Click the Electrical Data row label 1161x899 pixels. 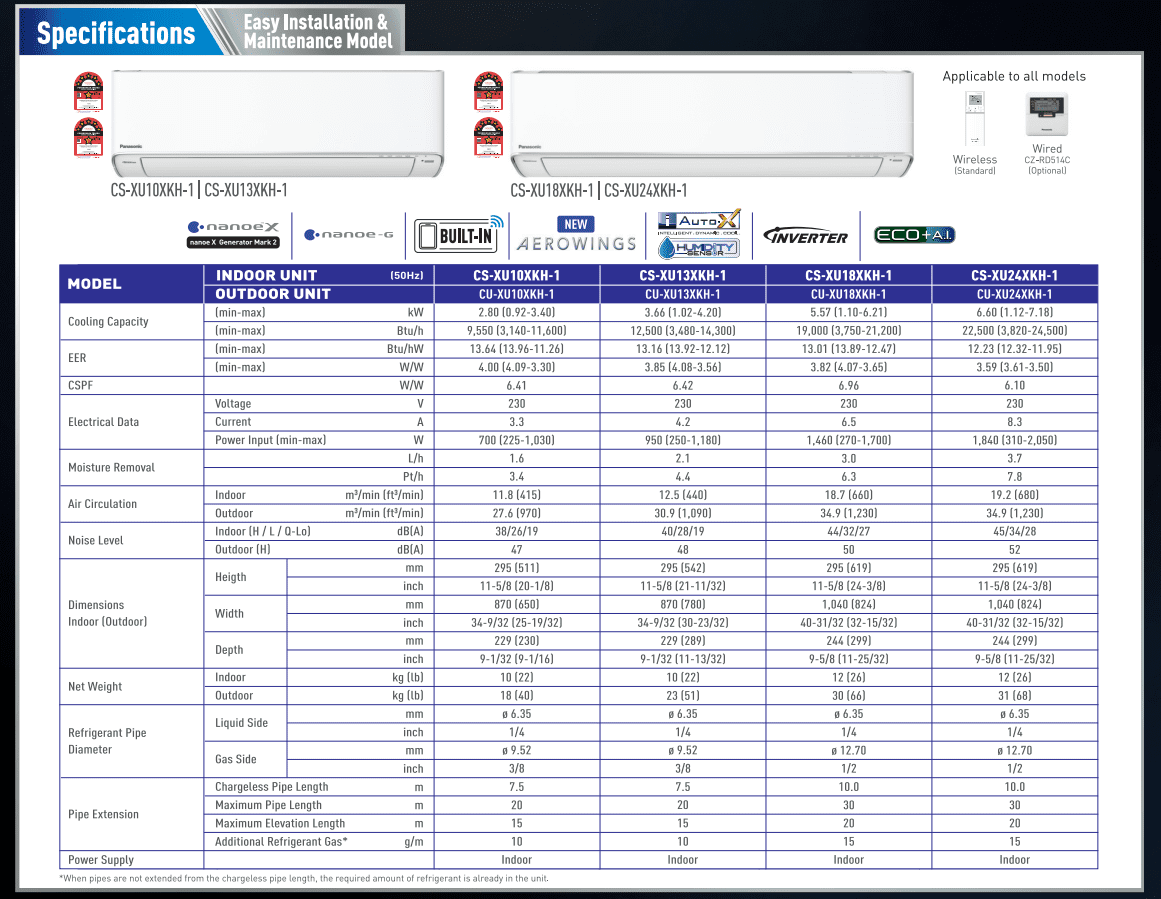[x=103, y=421]
